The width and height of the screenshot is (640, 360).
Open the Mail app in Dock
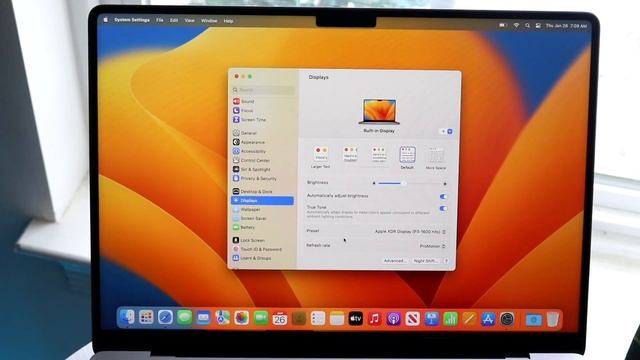tap(203, 317)
